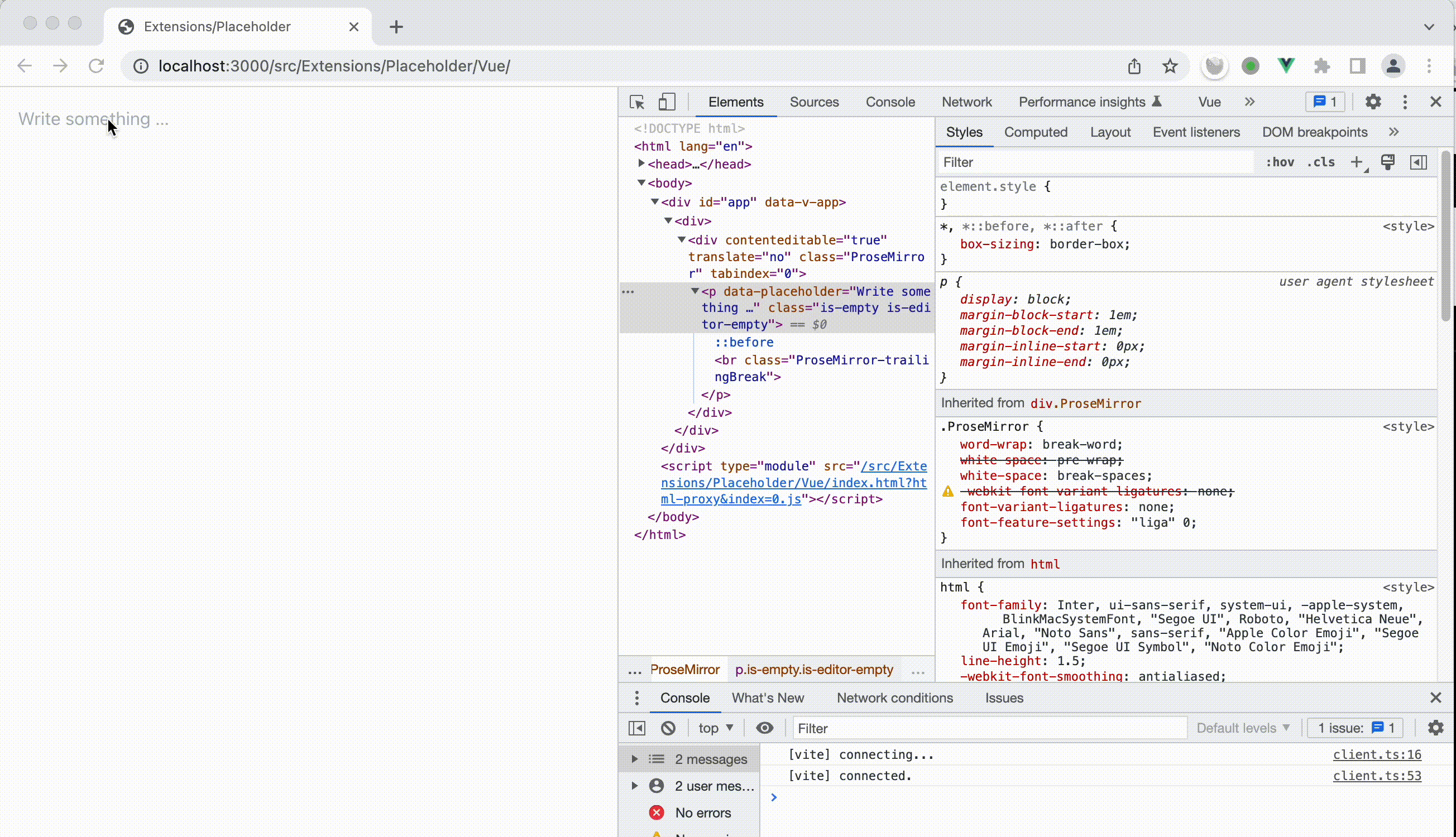Show more DevTools panels chevron
The height and width of the screenshot is (837, 1456).
(x=1249, y=102)
